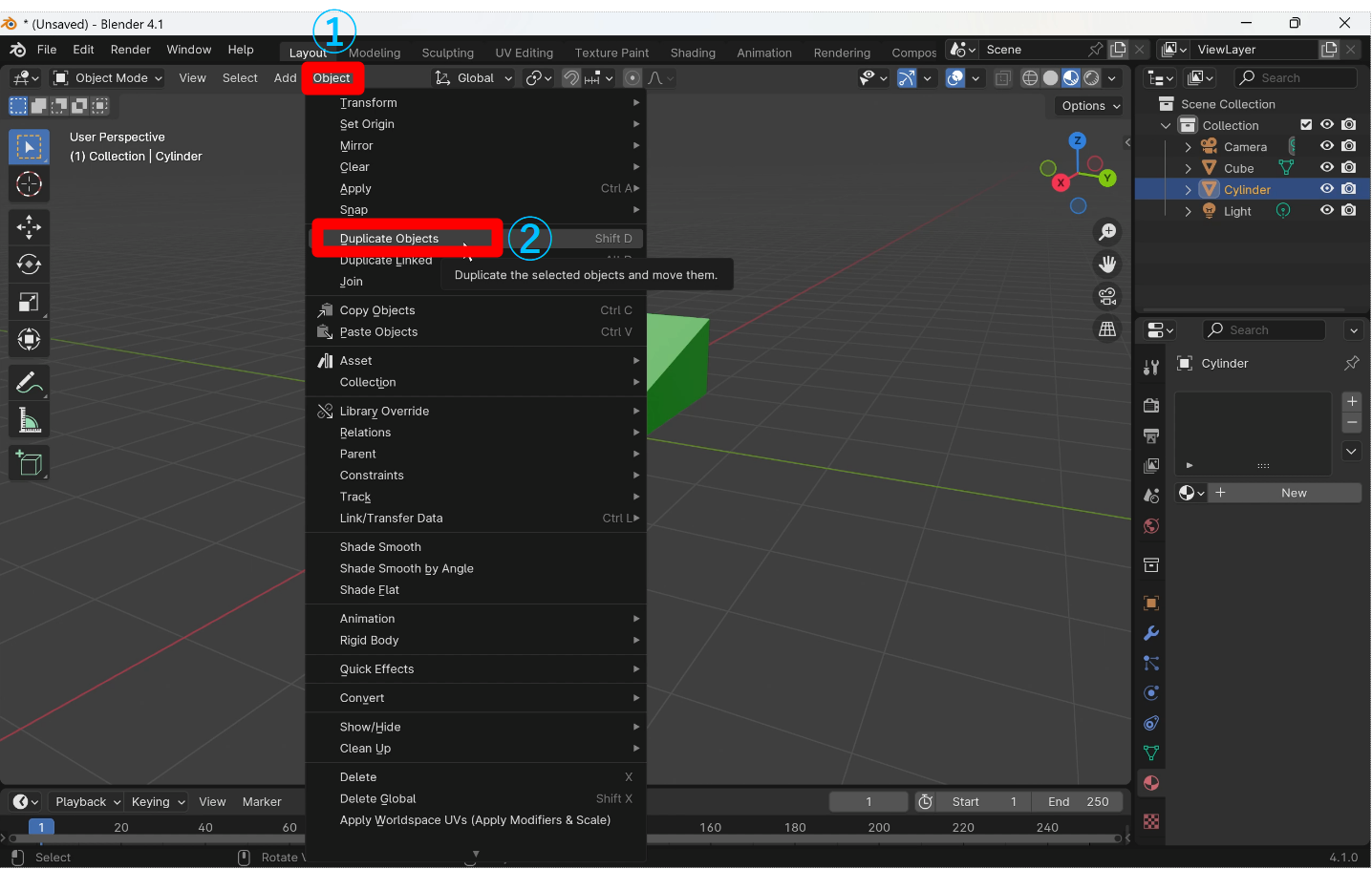This screenshot has height=869, width=1372.
Task: Toggle snapping magnet icon in header
Action: 570,78
